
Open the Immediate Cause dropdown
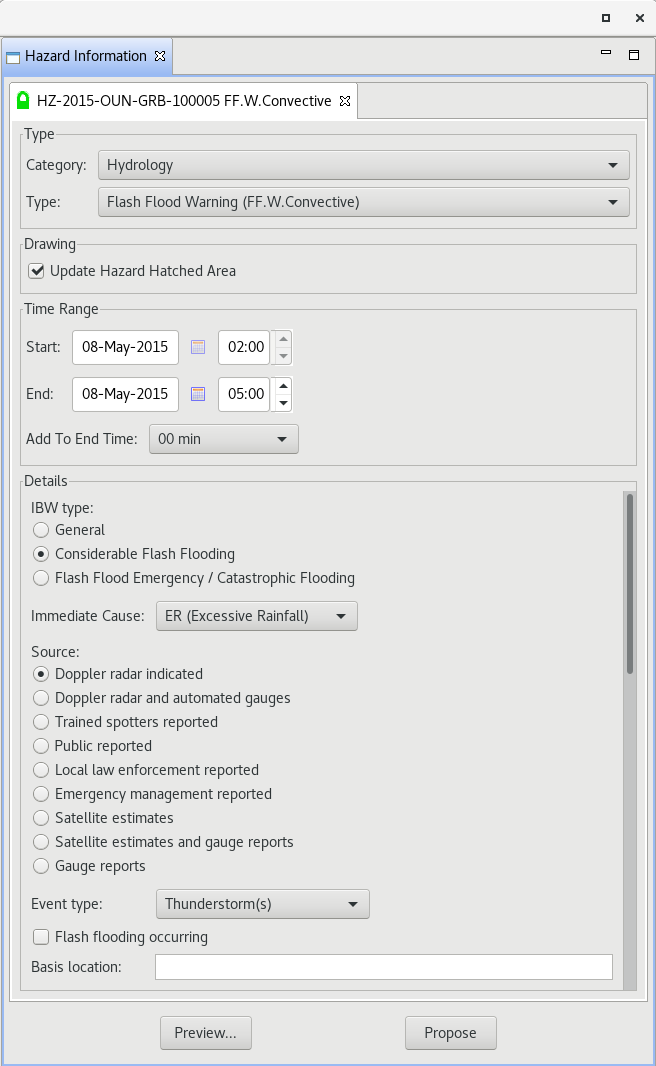point(257,616)
